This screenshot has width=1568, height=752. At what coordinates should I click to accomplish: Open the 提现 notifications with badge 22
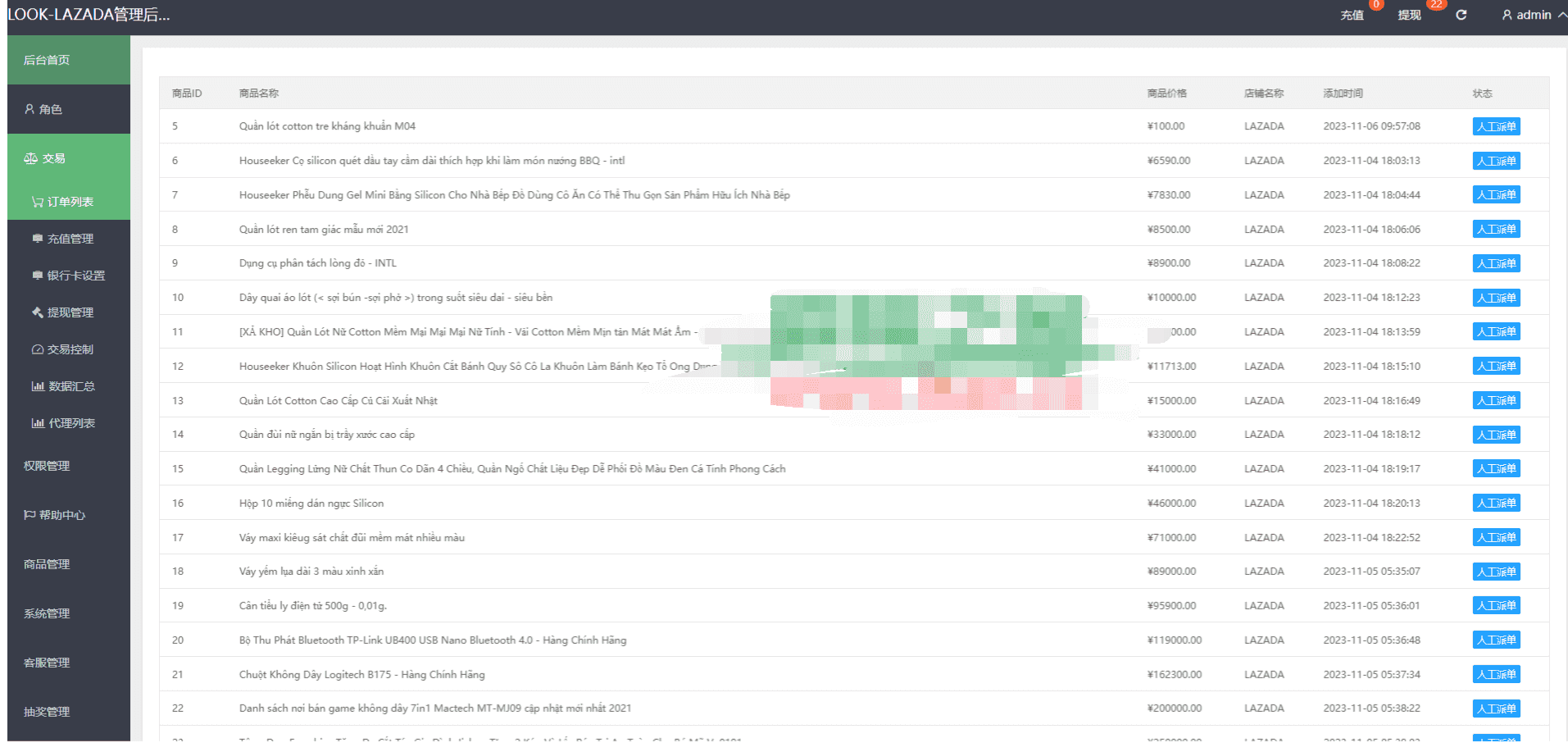pyautogui.click(x=1409, y=15)
